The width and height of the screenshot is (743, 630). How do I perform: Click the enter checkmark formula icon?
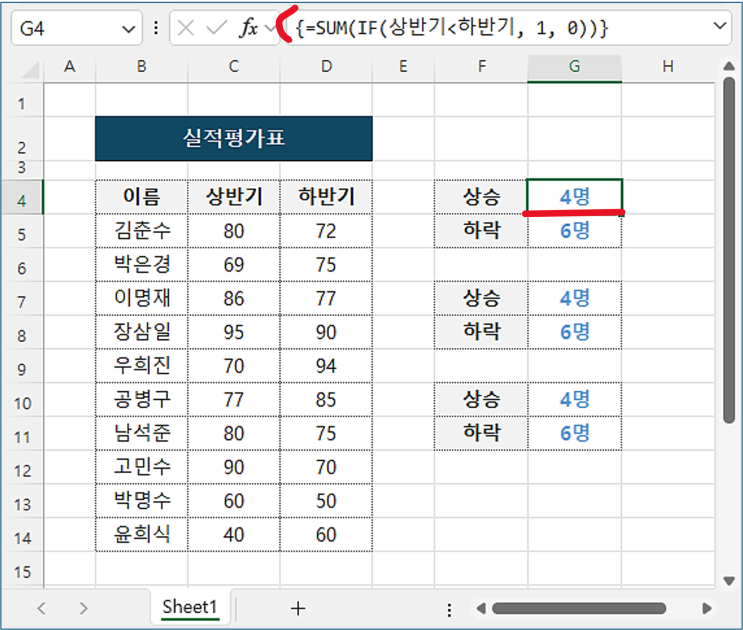pyautogui.click(x=217, y=28)
